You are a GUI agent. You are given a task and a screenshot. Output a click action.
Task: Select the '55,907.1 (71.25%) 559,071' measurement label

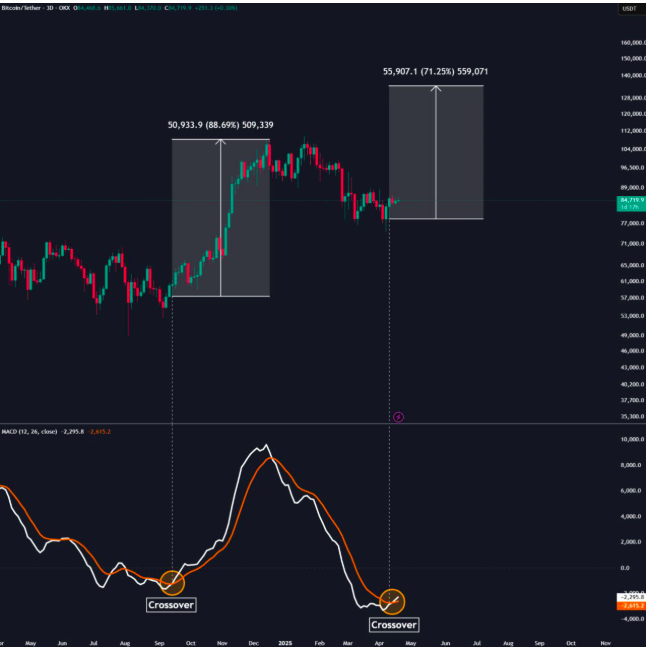click(435, 71)
